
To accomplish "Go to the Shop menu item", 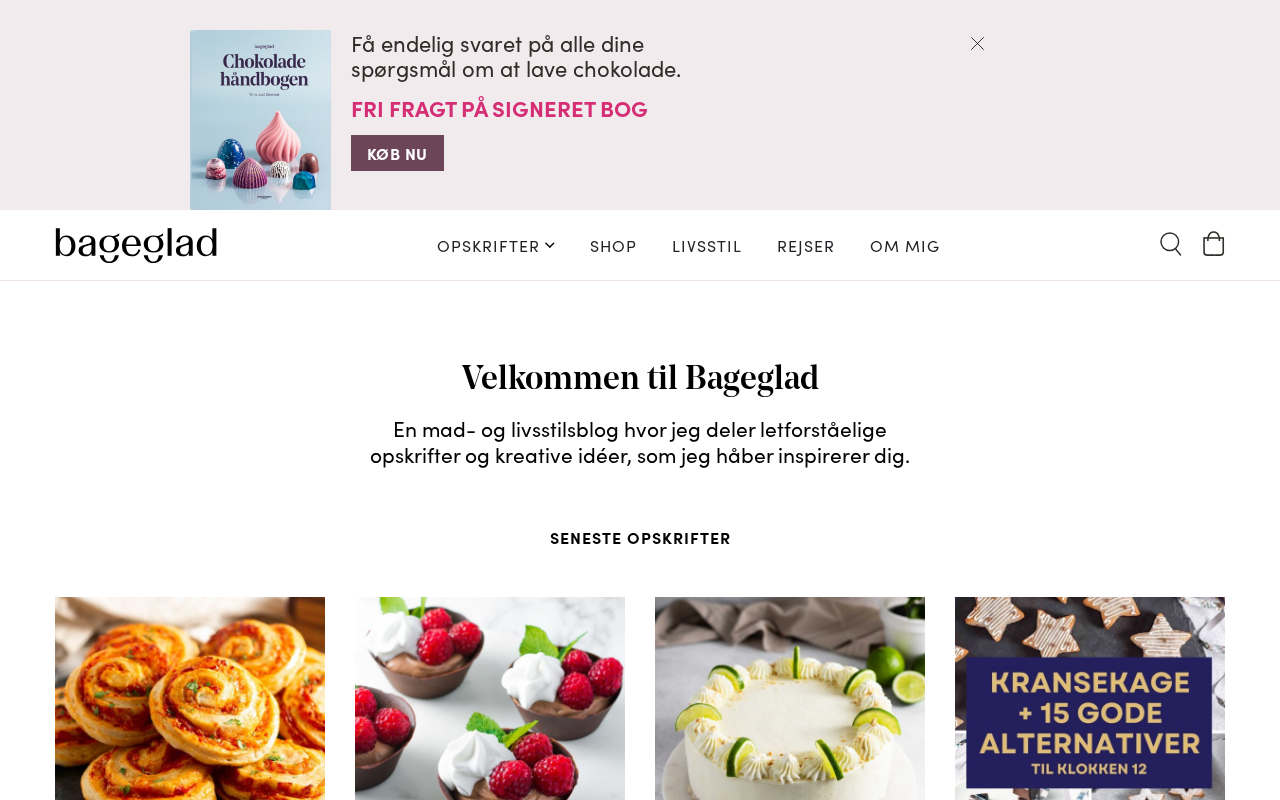I will click(x=613, y=245).
